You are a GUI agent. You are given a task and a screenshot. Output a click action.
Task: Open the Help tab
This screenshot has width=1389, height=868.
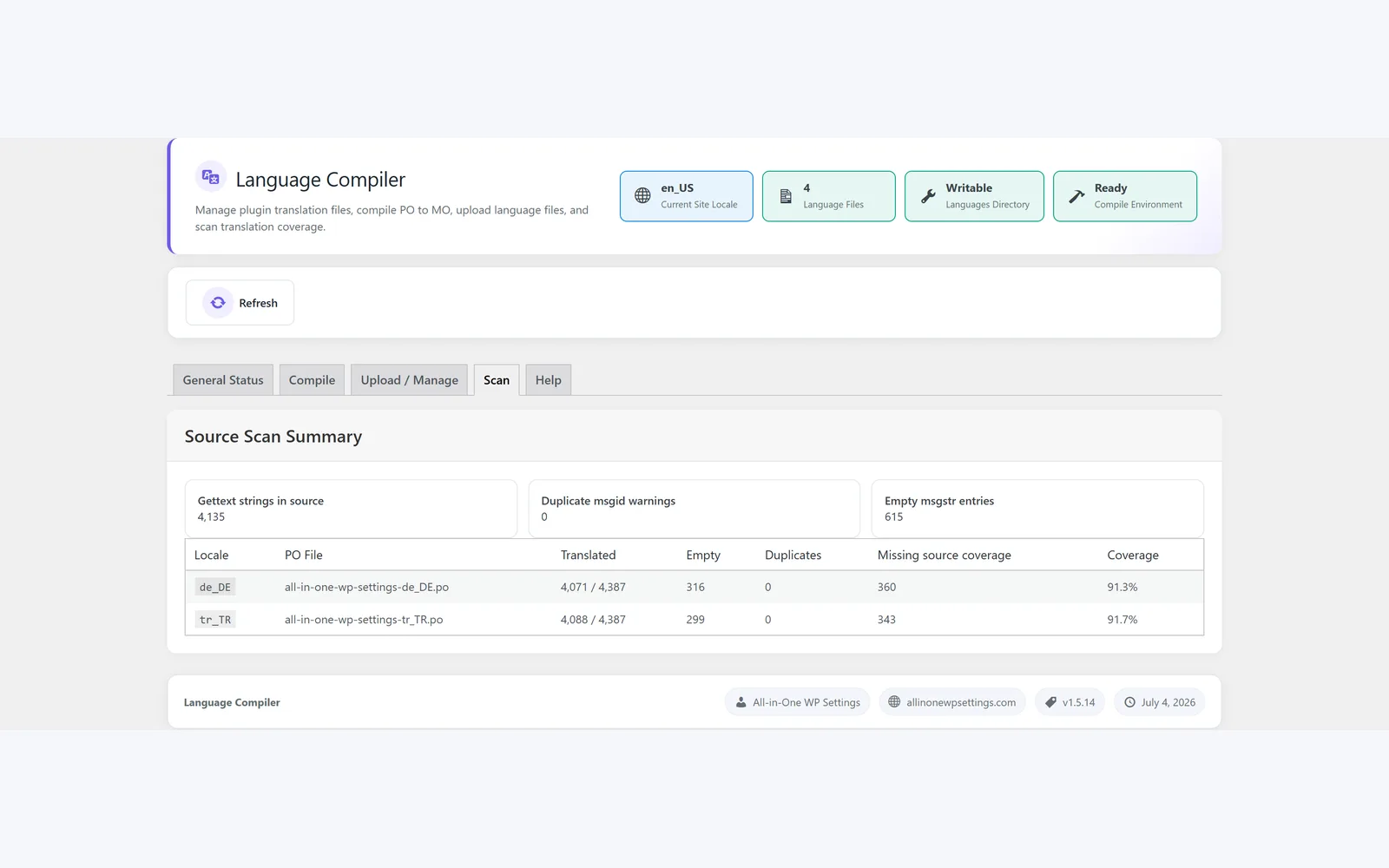pos(548,380)
